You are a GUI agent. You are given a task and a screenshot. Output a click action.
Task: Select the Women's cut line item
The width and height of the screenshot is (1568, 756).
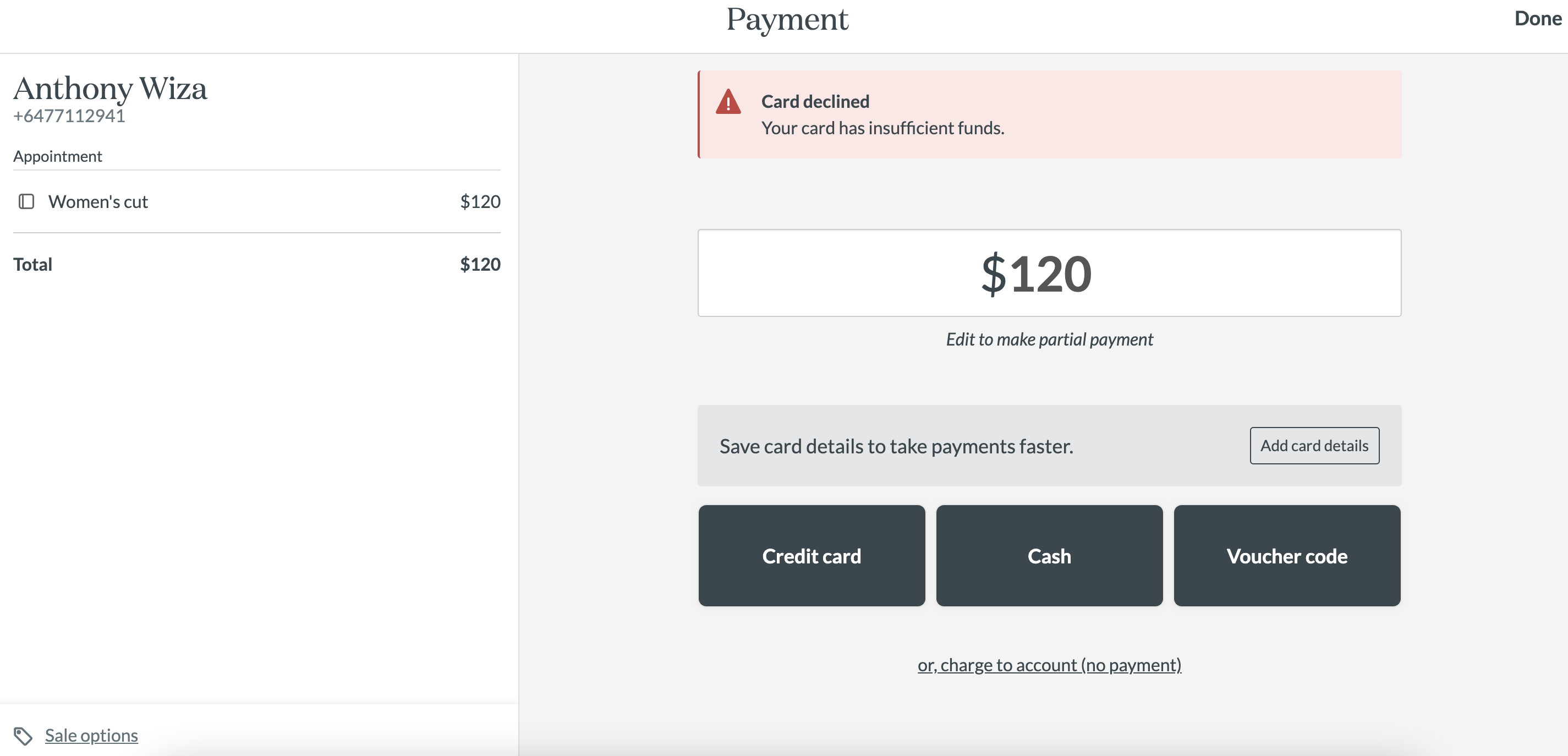(97, 201)
